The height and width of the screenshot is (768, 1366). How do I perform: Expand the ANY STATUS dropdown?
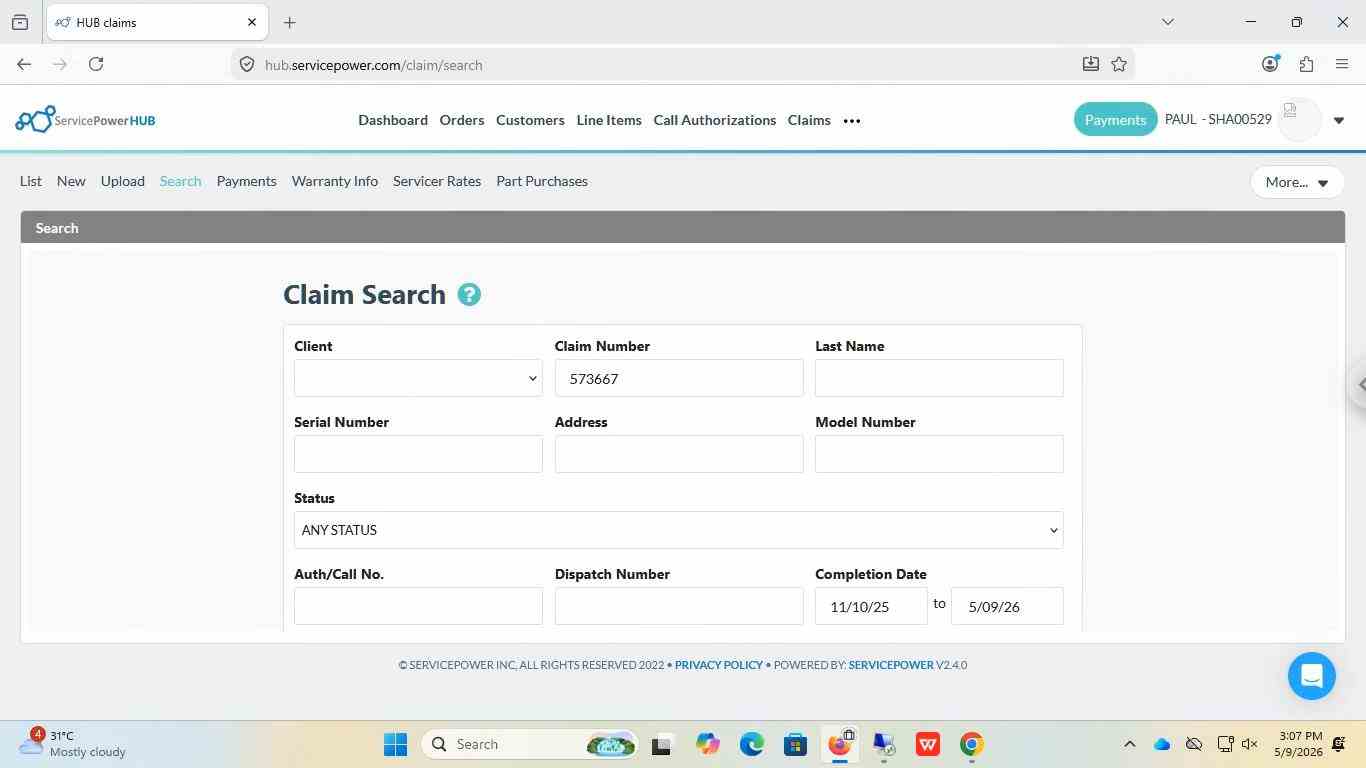click(x=678, y=530)
